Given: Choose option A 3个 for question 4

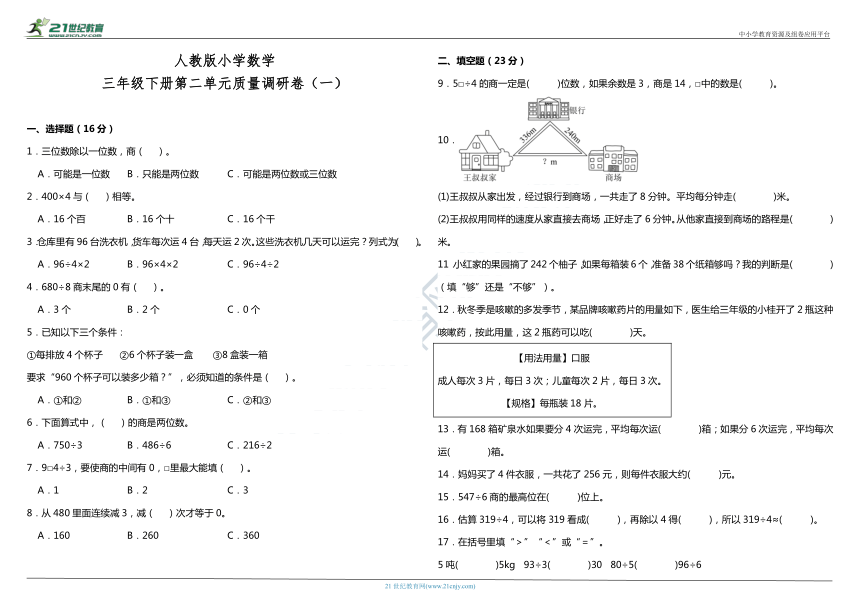Looking at the screenshot, I should [54, 310].
